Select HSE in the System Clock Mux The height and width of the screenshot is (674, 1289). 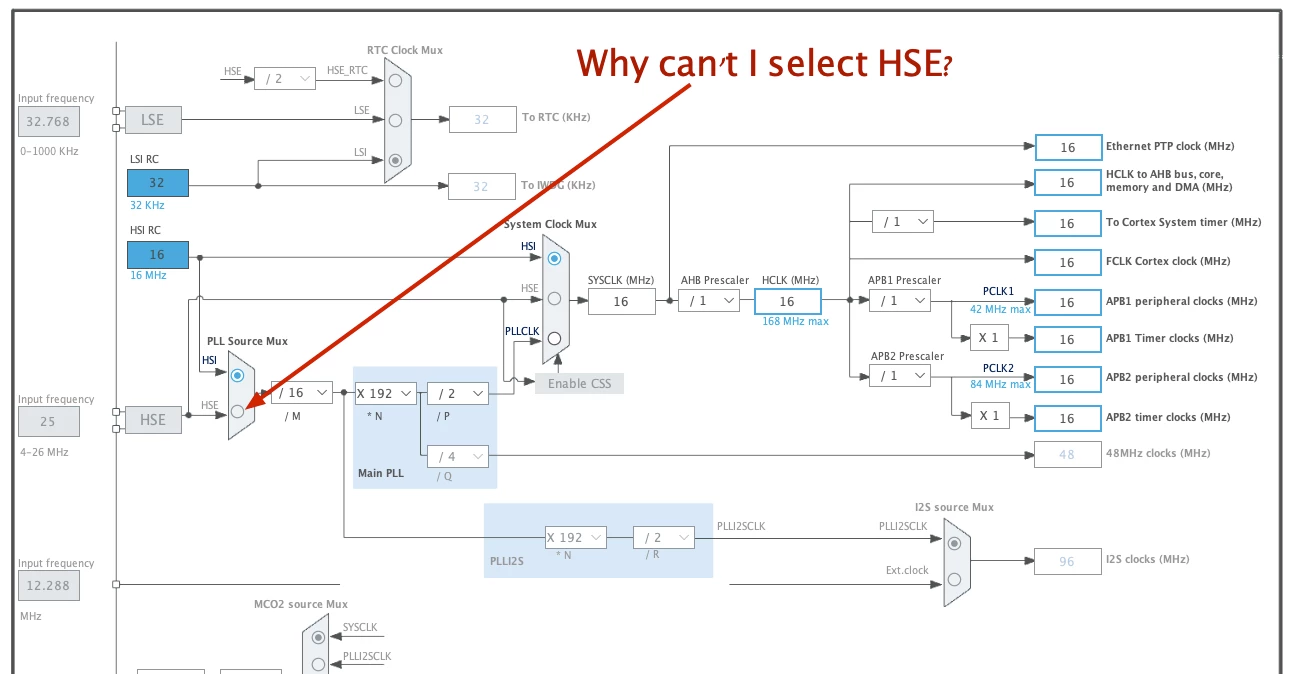(554, 298)
